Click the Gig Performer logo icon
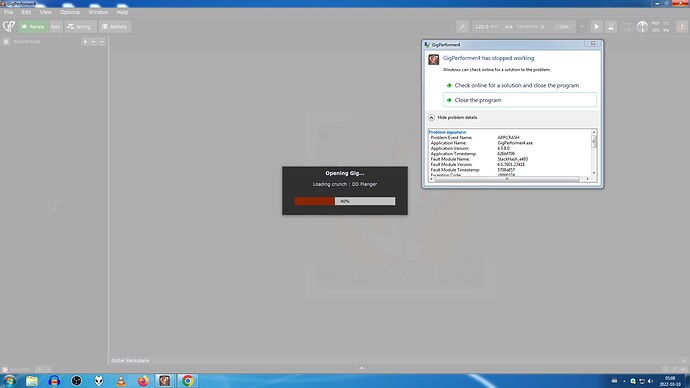This screenshot has height=388, width=690. pyautogui.click(x=9, y=26)
